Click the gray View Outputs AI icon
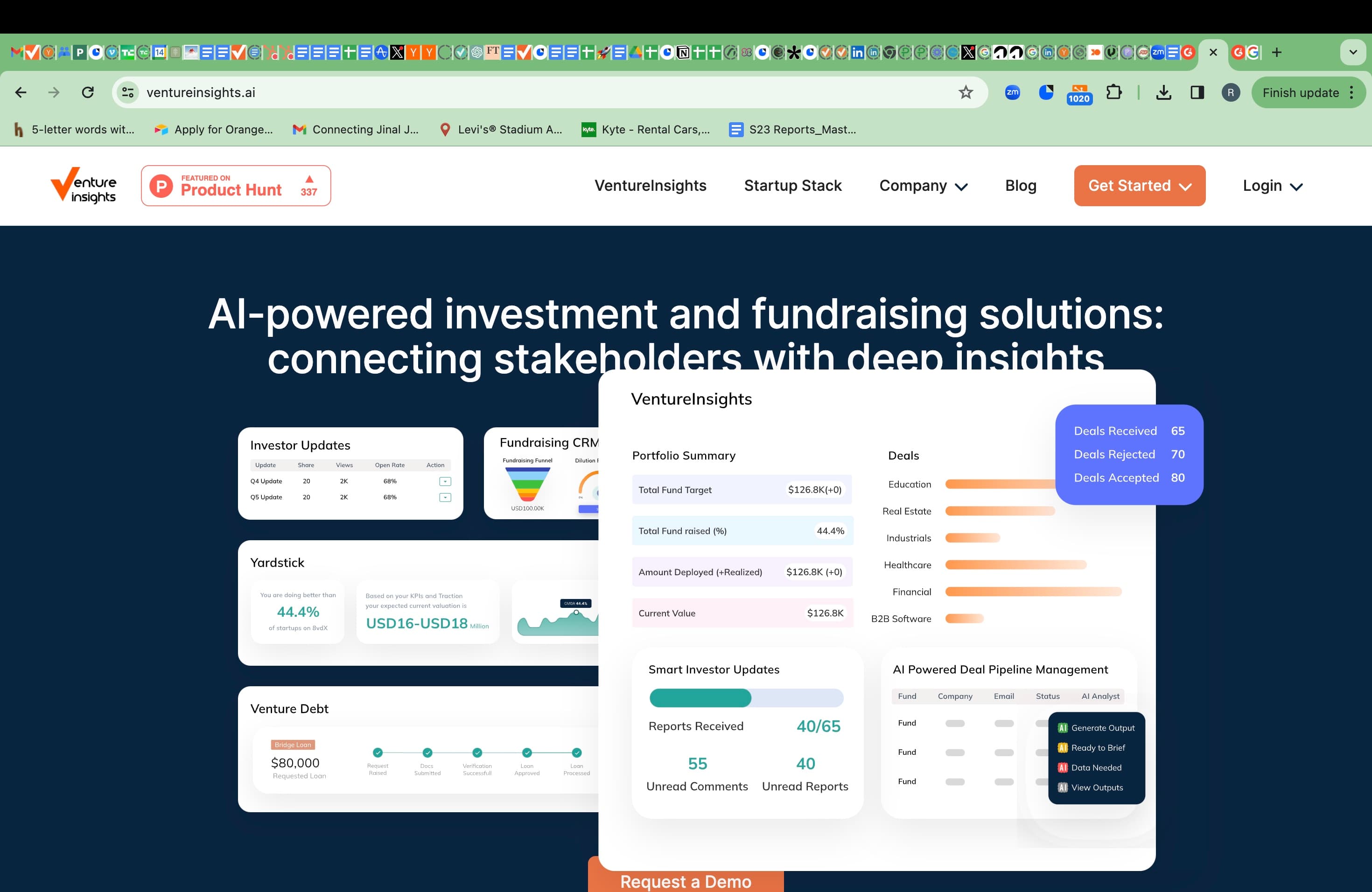Screen dimensions: 1372x892 tap(1063, 787)
